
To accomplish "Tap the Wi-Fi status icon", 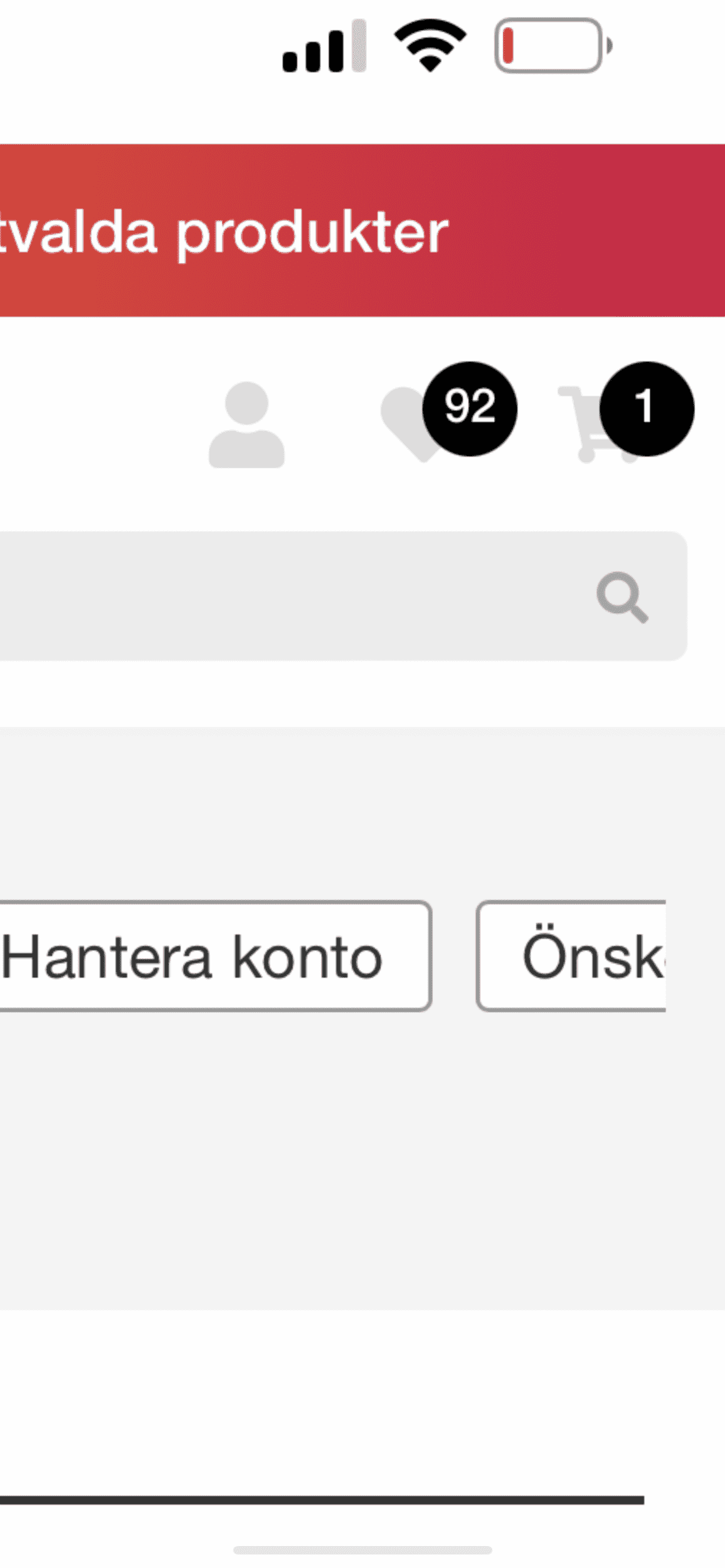I will pos(430,45).
